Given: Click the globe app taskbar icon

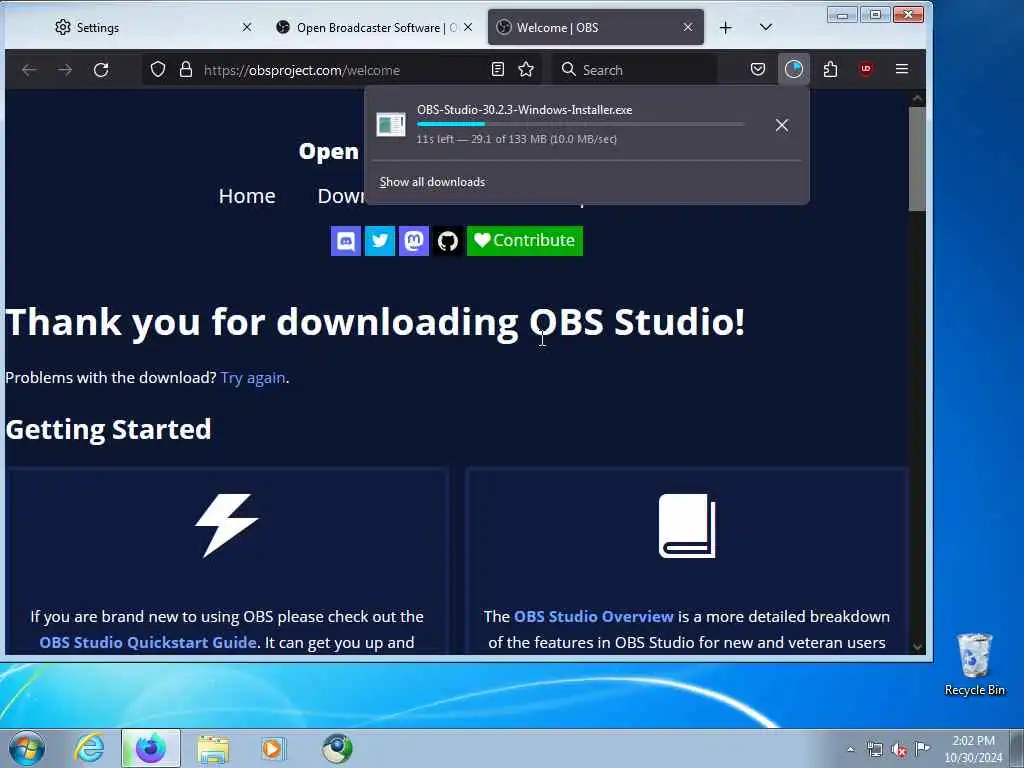Looking at the screenshot, I should click(x=337, y=748).
